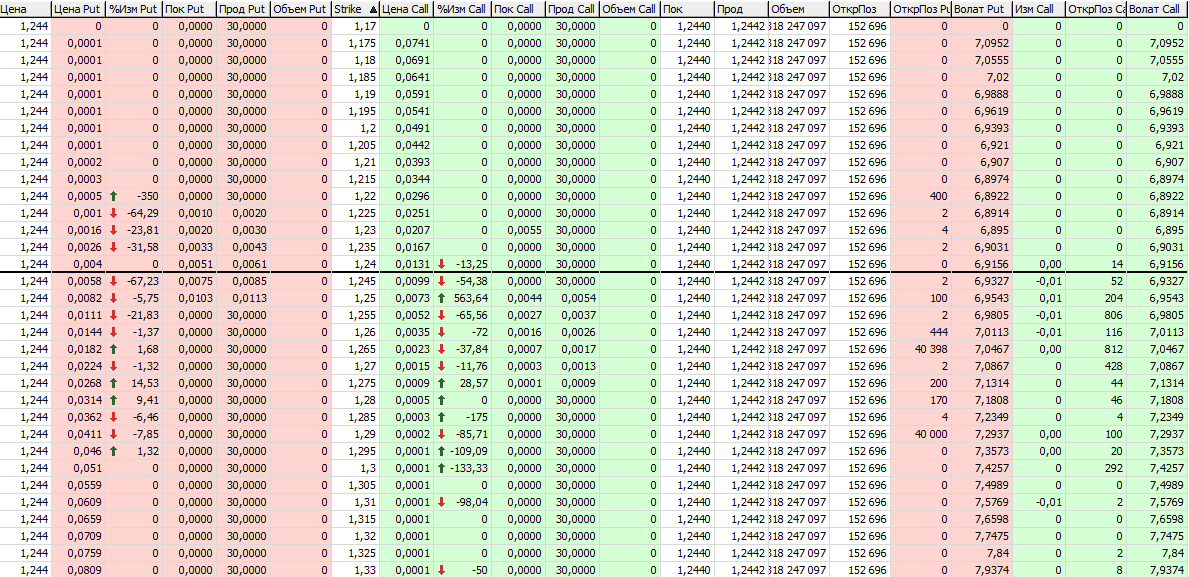Viewport: 1189px width, 577px height.
Task: Click the red down arrow beside -64,29
Action: [114, 213]
